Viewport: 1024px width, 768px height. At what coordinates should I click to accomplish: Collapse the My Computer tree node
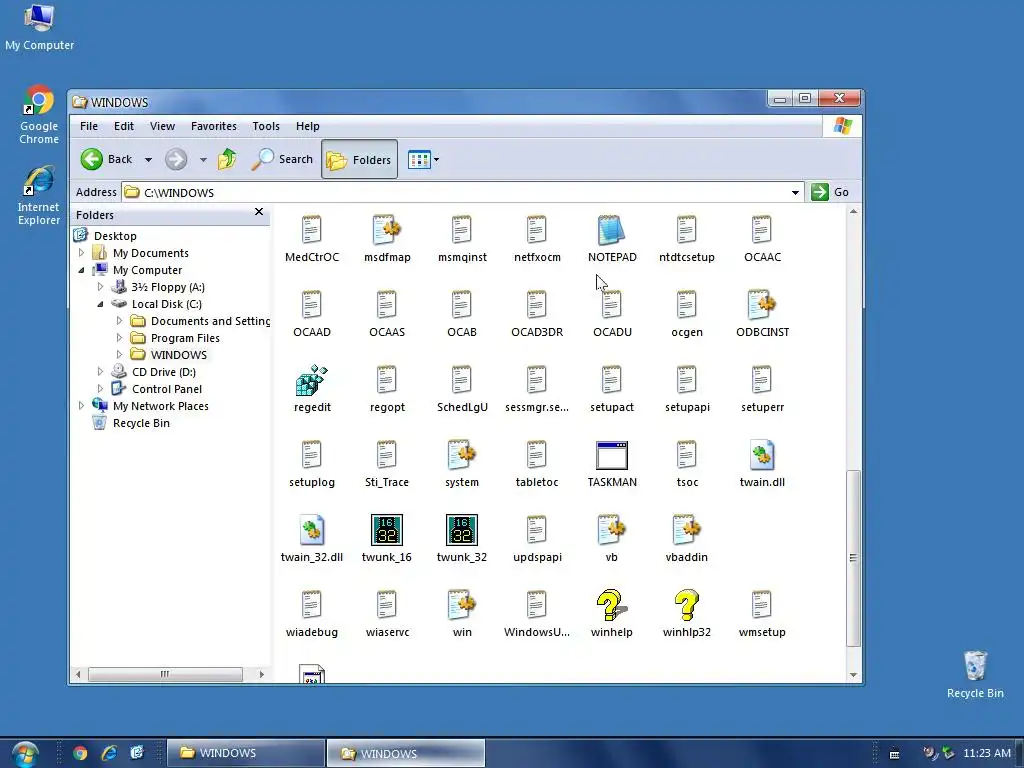[x=81, y=270]
